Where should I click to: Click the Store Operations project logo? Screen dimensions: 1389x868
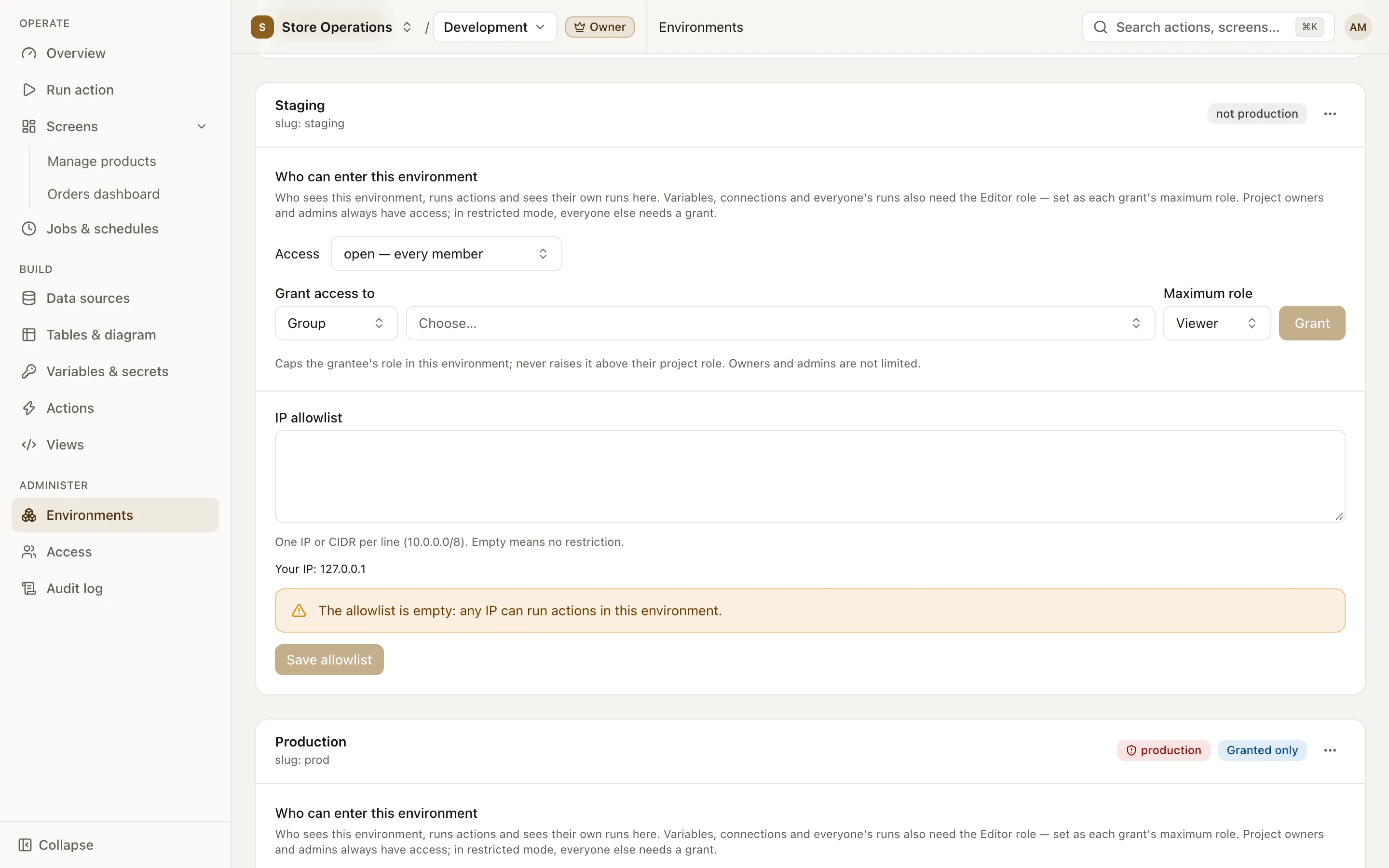pos(262,27)
